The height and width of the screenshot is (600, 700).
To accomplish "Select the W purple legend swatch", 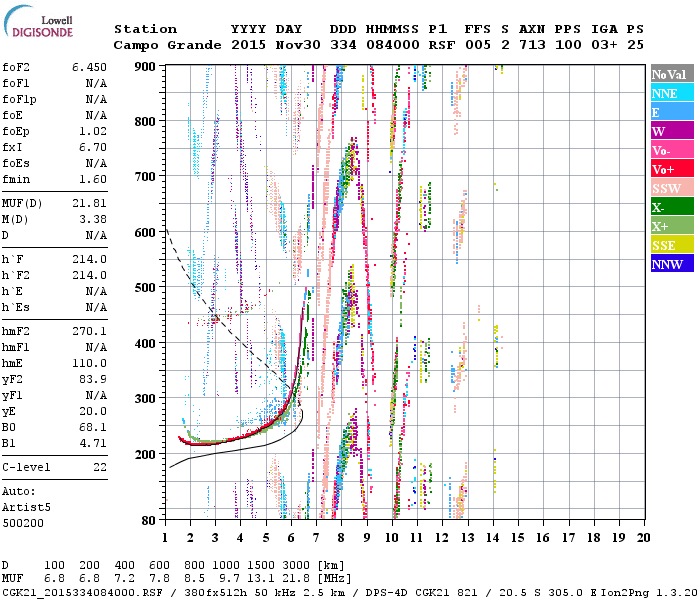I will [672, 131].
